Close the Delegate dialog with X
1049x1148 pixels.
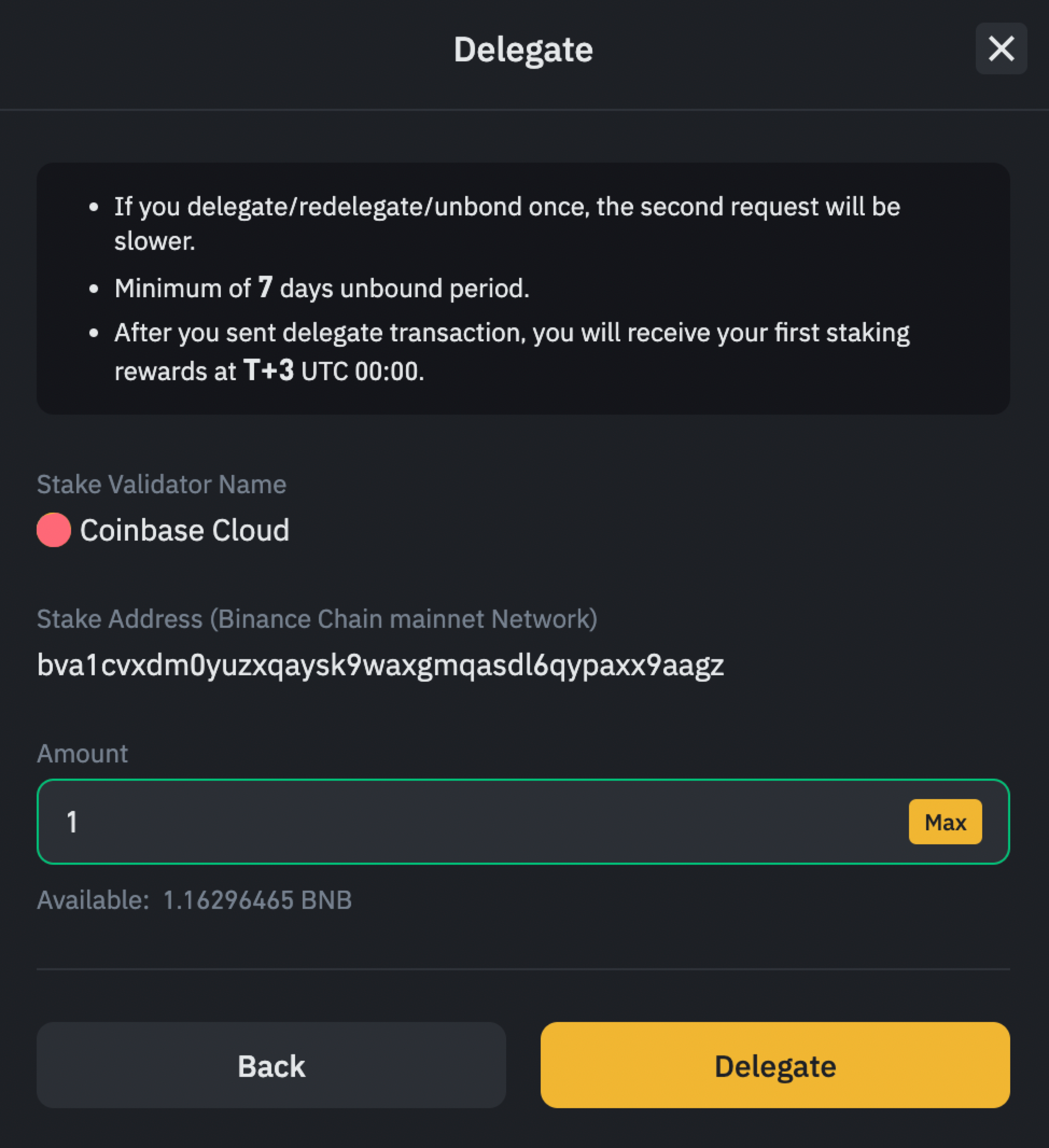[x=1001, y=48]
